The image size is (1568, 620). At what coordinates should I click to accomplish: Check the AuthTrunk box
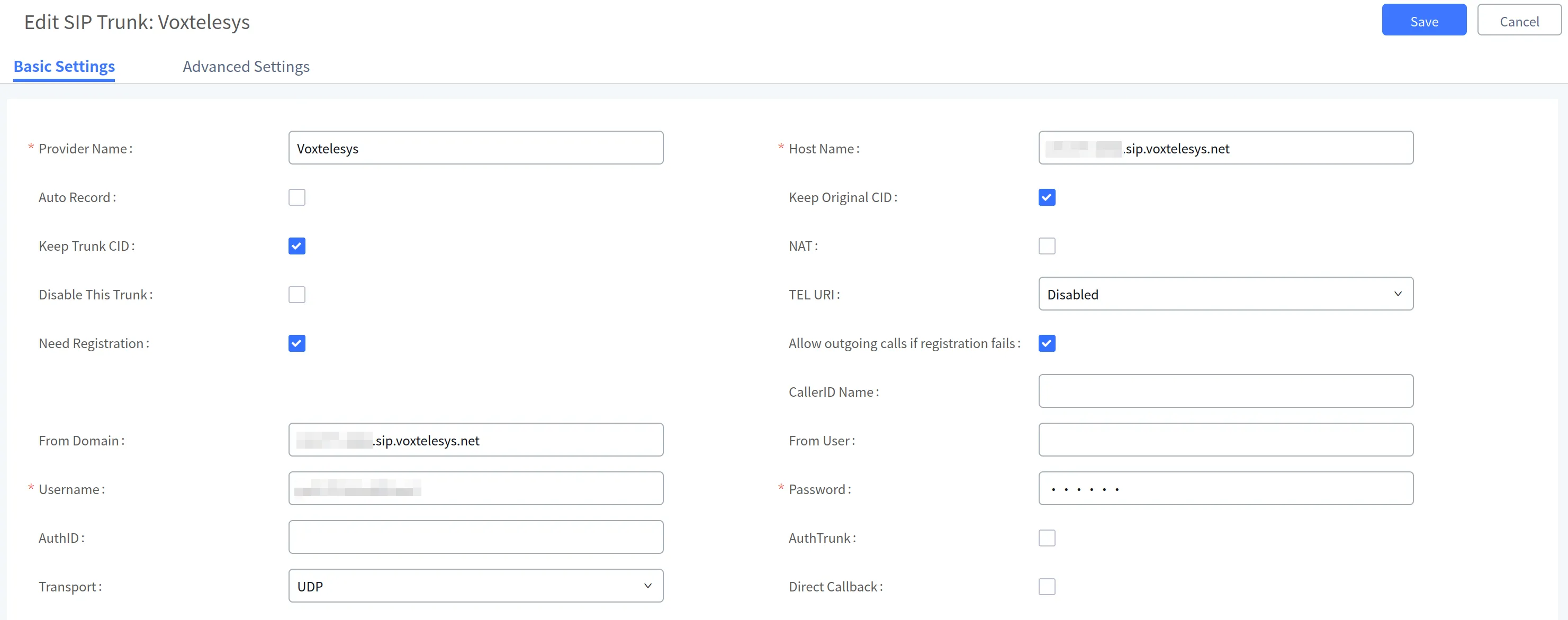pyautogui.click(x=1047, y=538)
